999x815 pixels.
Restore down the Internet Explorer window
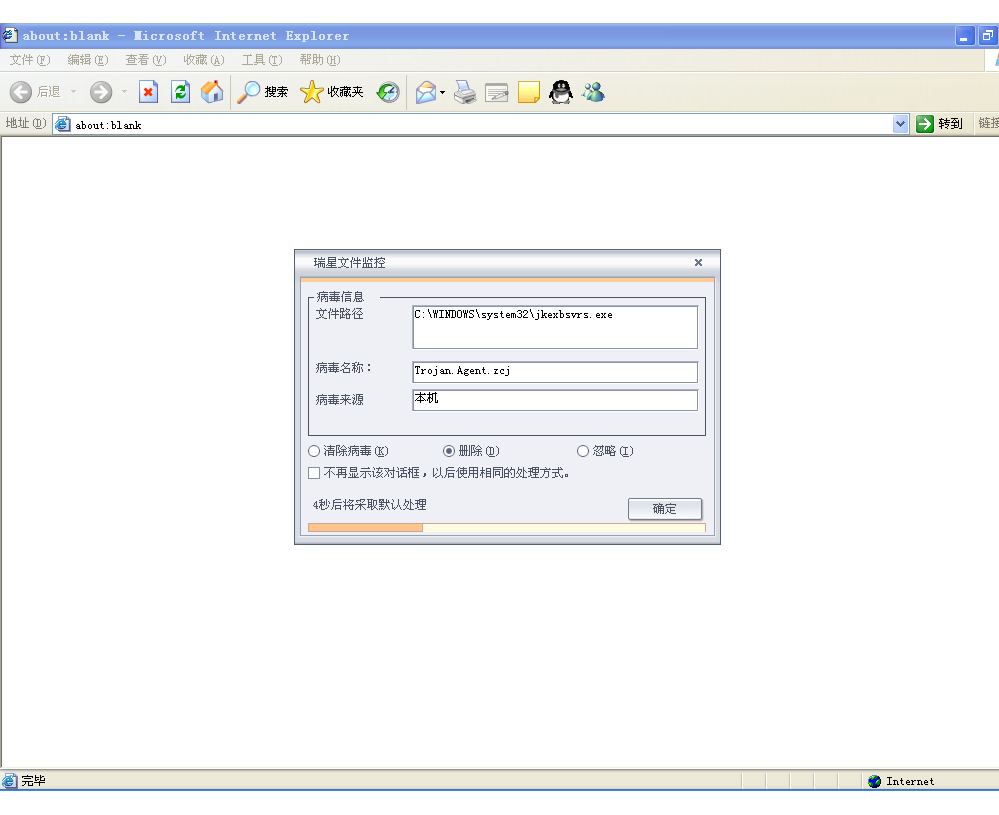click(x=988, y=36)
